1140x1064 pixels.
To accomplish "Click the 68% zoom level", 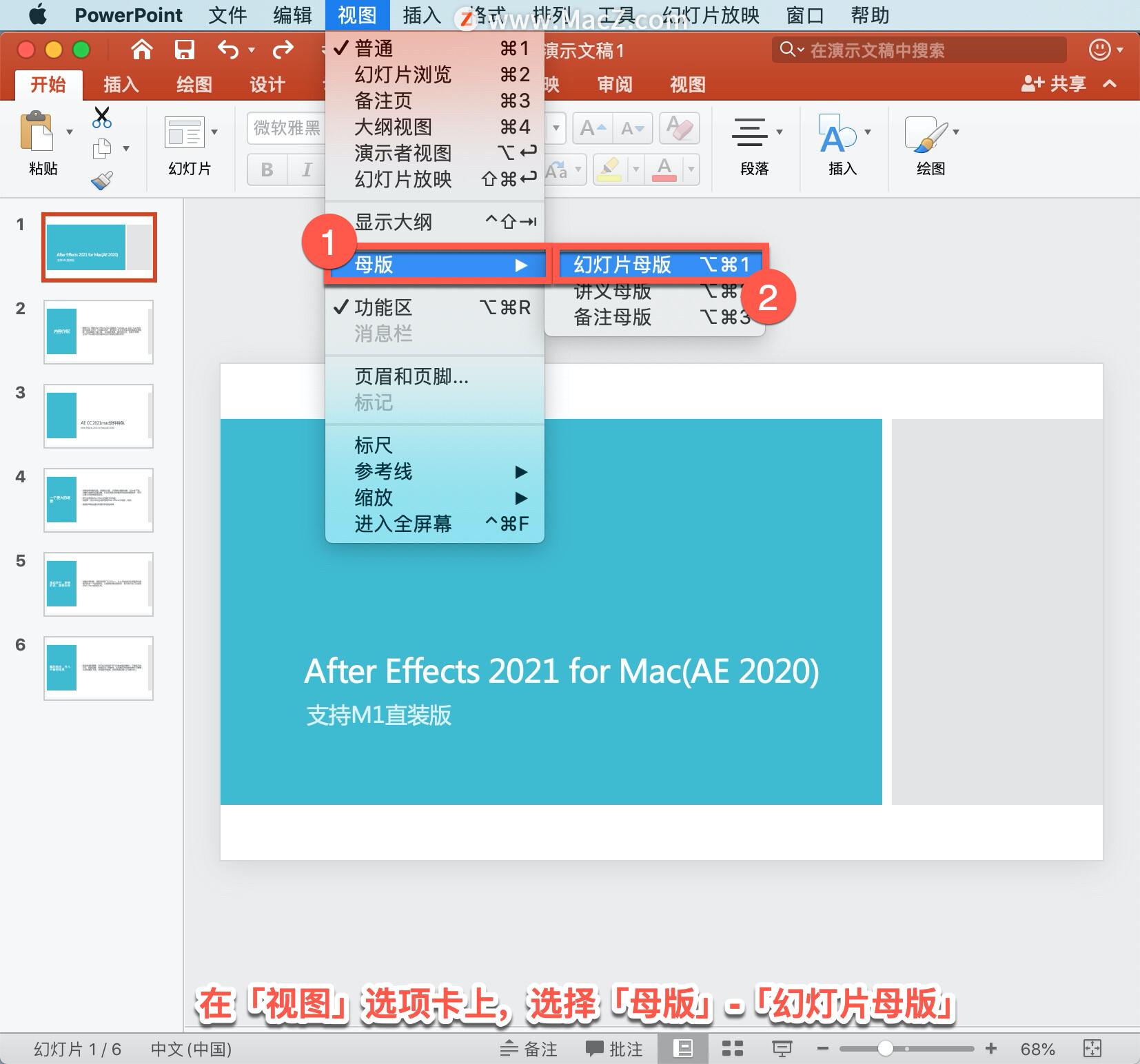I will 1037,1049.
